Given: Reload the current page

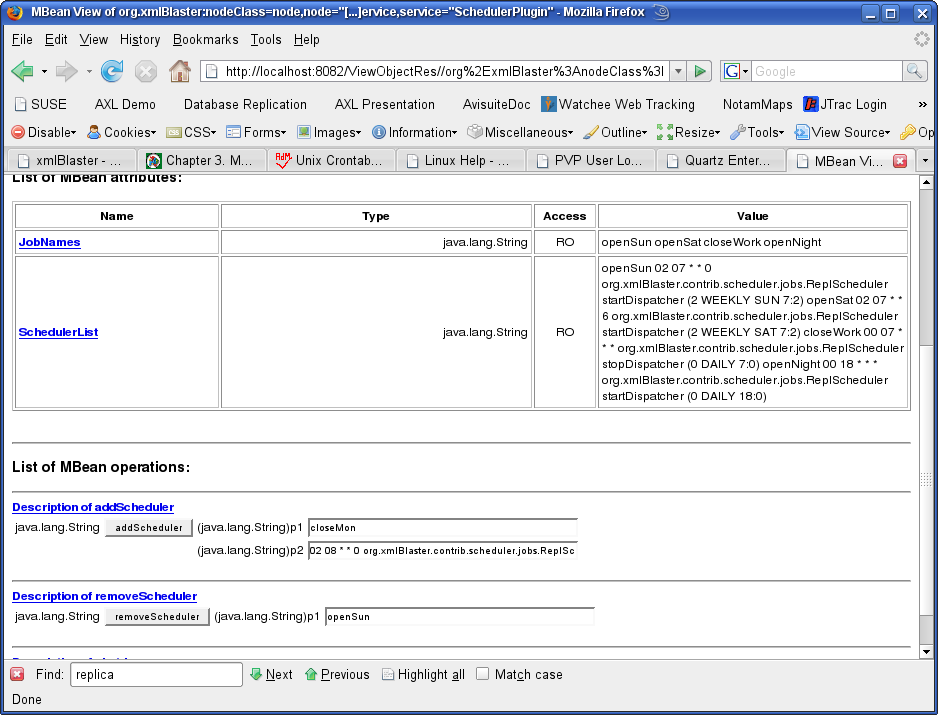Looking at the screenshot, I should (112, 71).
